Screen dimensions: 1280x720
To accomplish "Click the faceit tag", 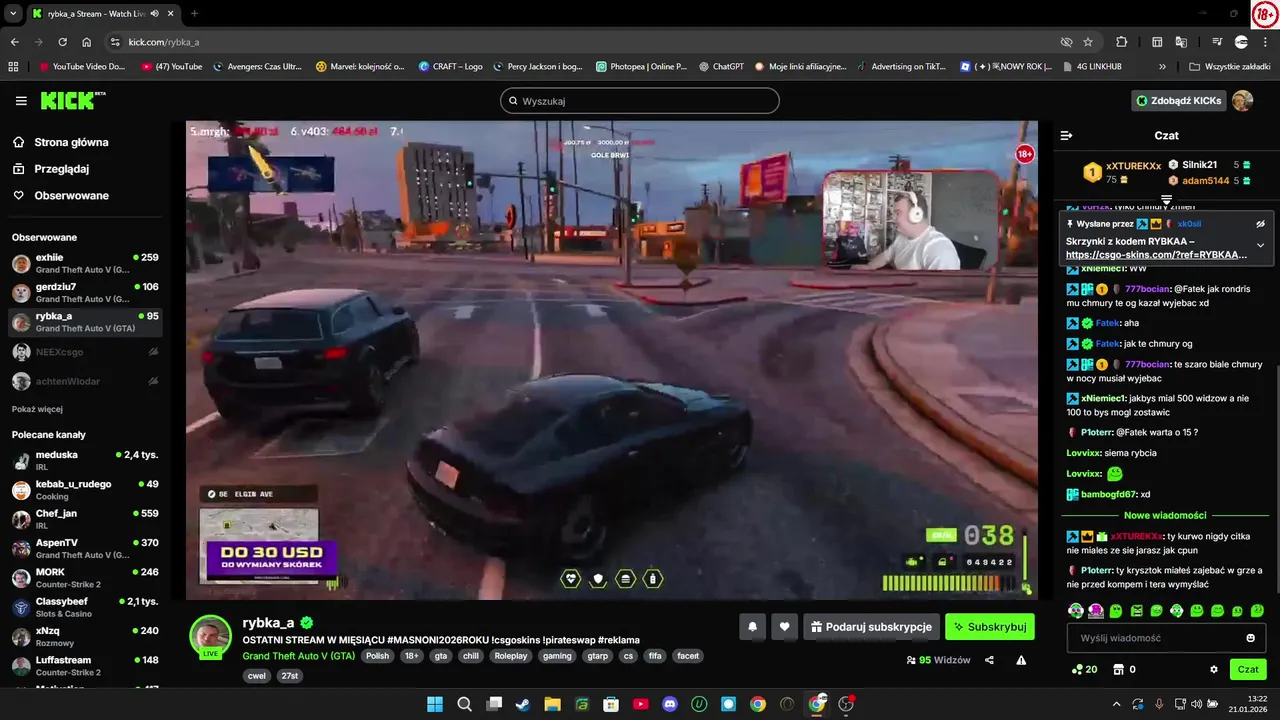I will (x=688, y=656).
